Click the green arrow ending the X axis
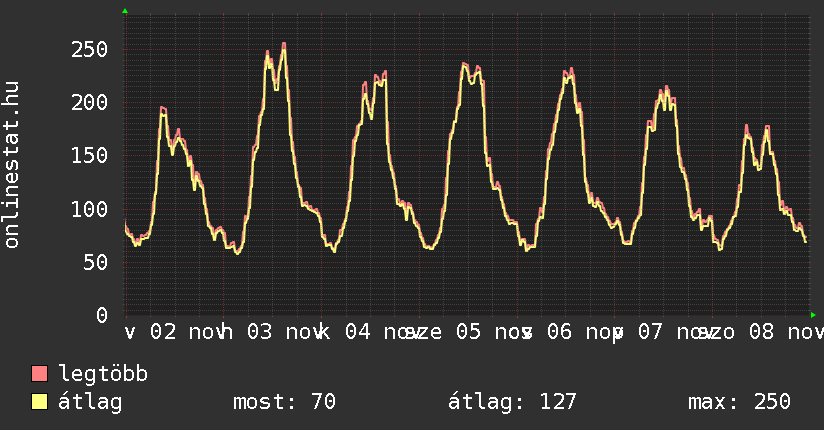 click(x=814, y=315)
